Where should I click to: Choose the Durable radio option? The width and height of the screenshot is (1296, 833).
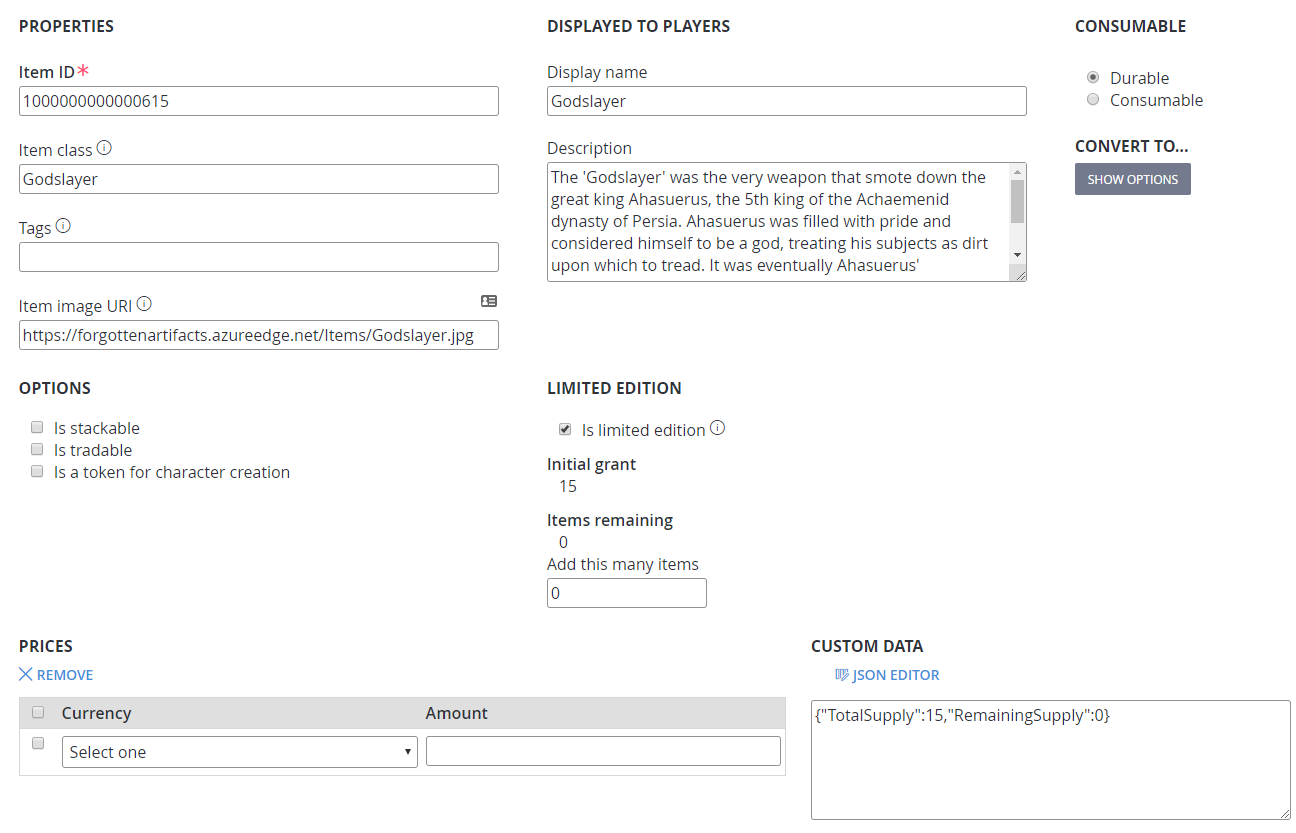click(1093, 78)
